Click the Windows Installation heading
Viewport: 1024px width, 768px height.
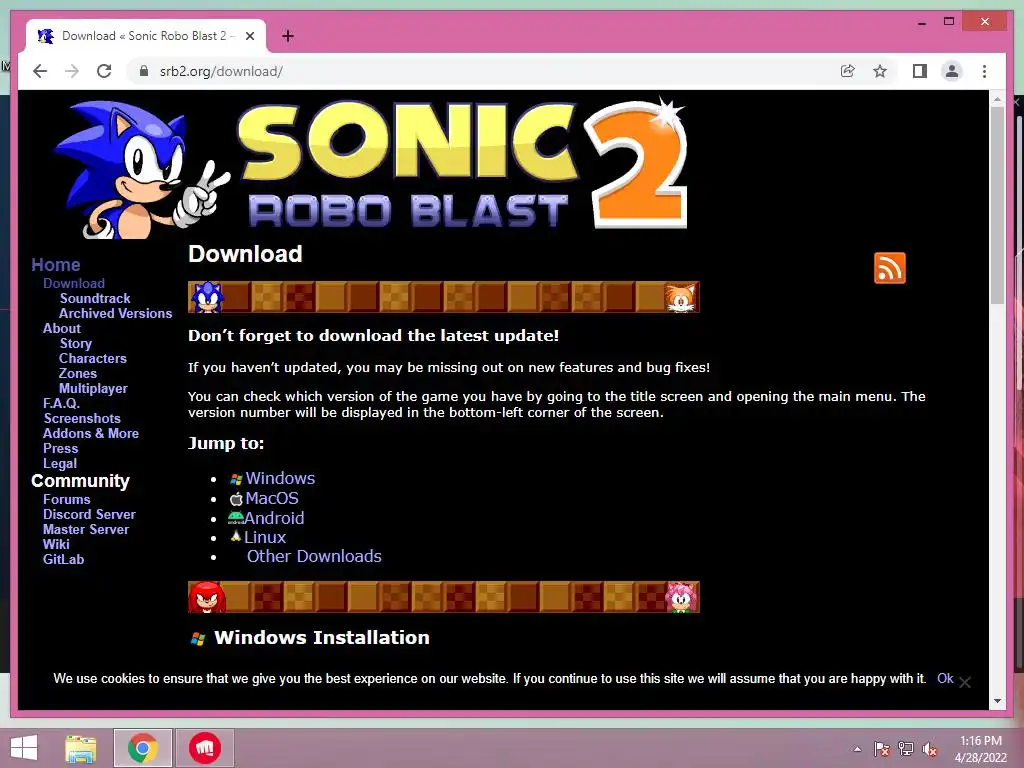tap(321, 638)
